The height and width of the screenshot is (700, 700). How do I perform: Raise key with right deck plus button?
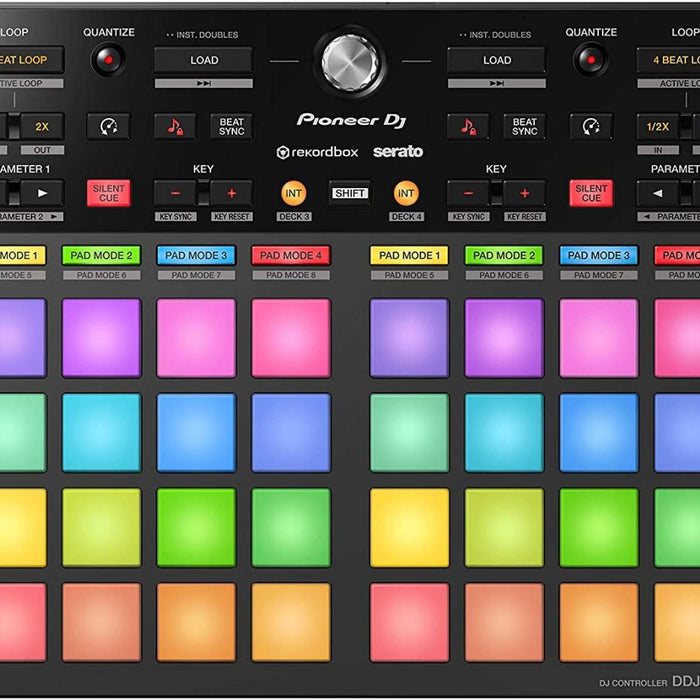point(525,193)
